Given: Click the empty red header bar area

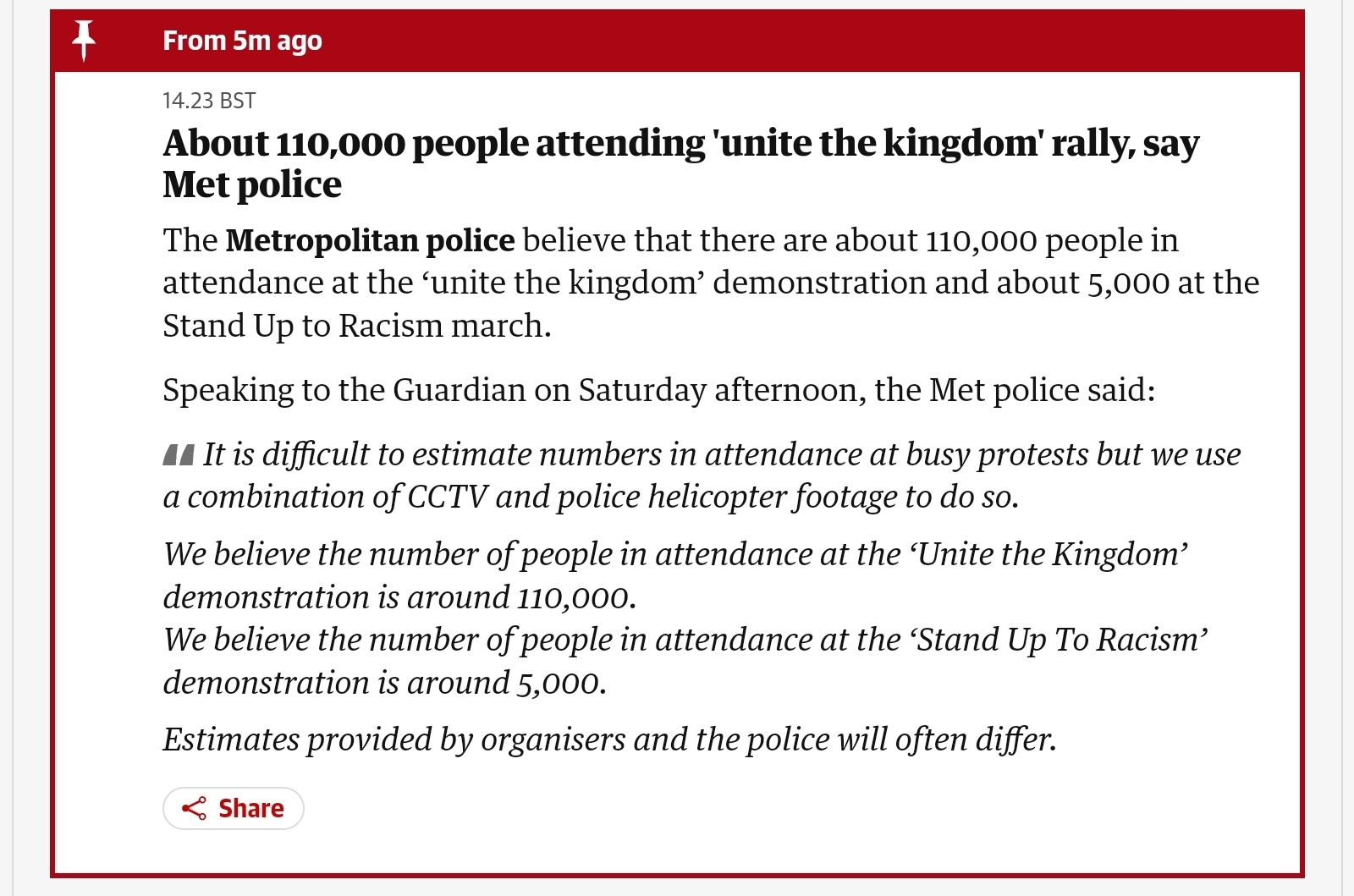Looking at the screenshot, I should tap(804, 41).
